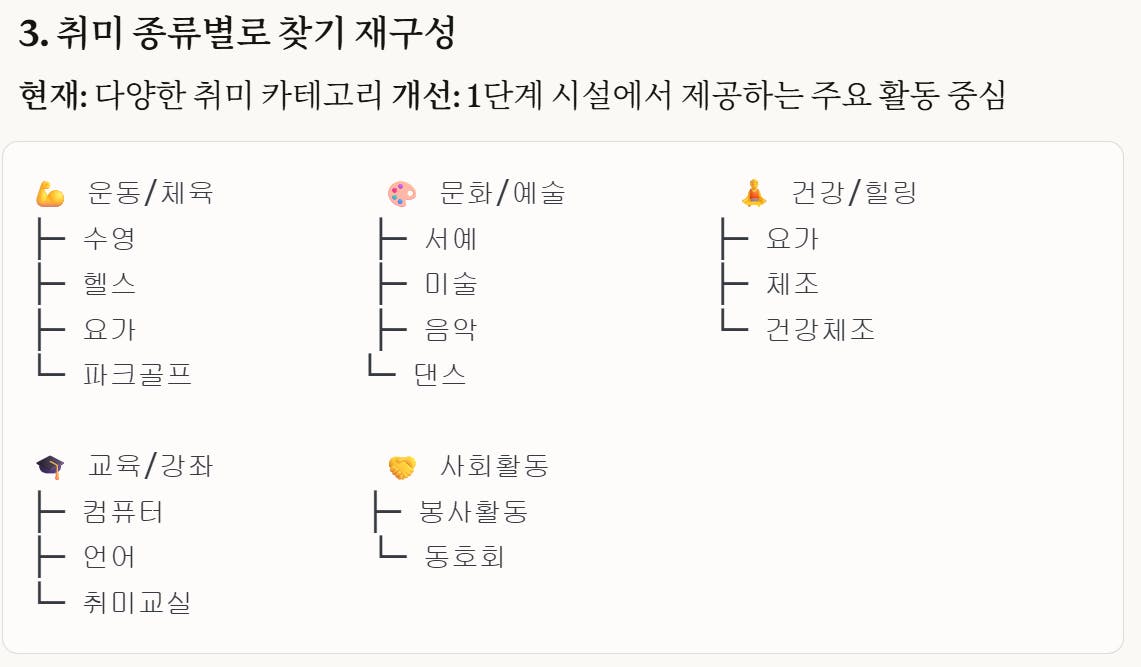Click the 동호회 tree item
This screenshot has height=667, width=1141.
[465, 557]
